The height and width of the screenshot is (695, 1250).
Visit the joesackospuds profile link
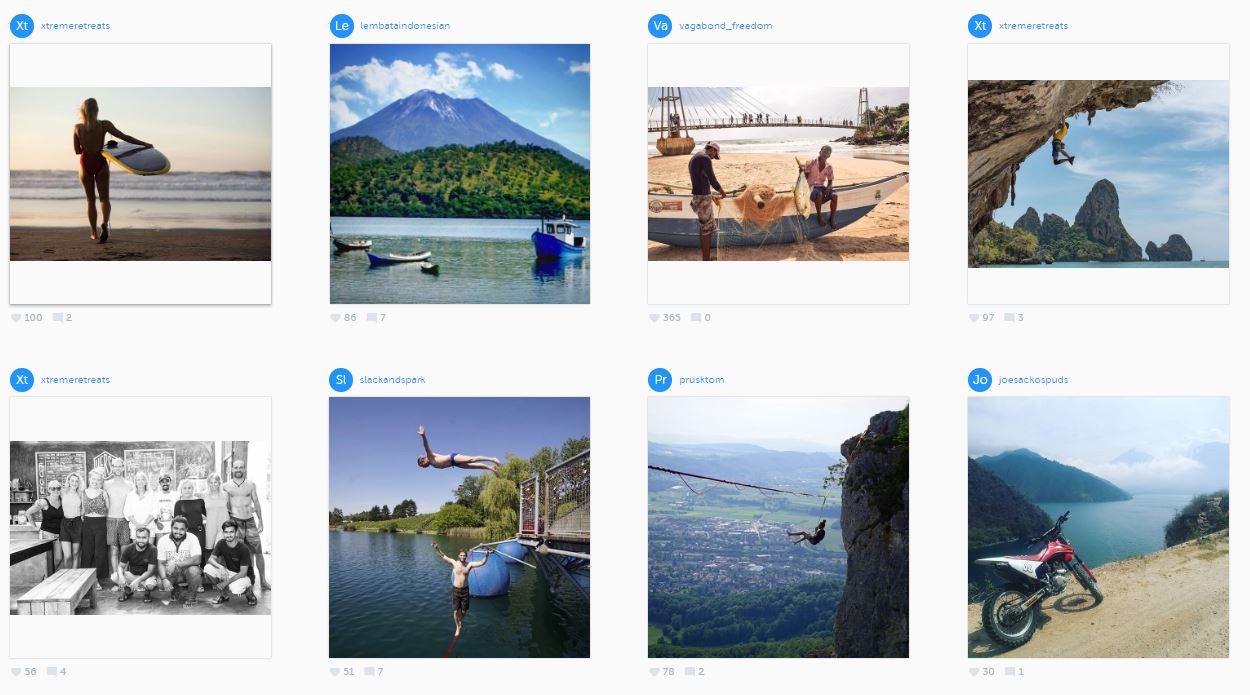click(x=1033, y=380)
